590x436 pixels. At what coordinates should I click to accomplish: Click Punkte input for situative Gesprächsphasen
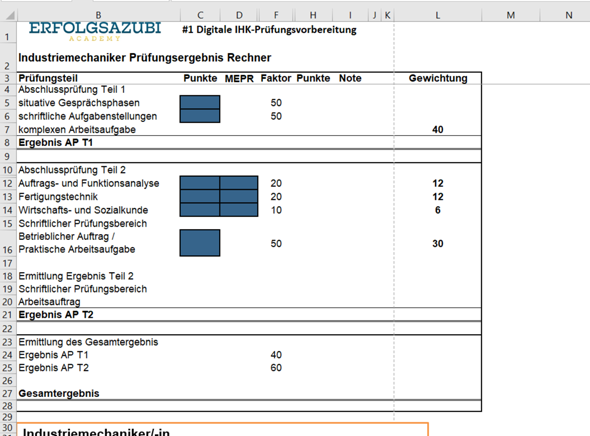(x=200, y=102)
